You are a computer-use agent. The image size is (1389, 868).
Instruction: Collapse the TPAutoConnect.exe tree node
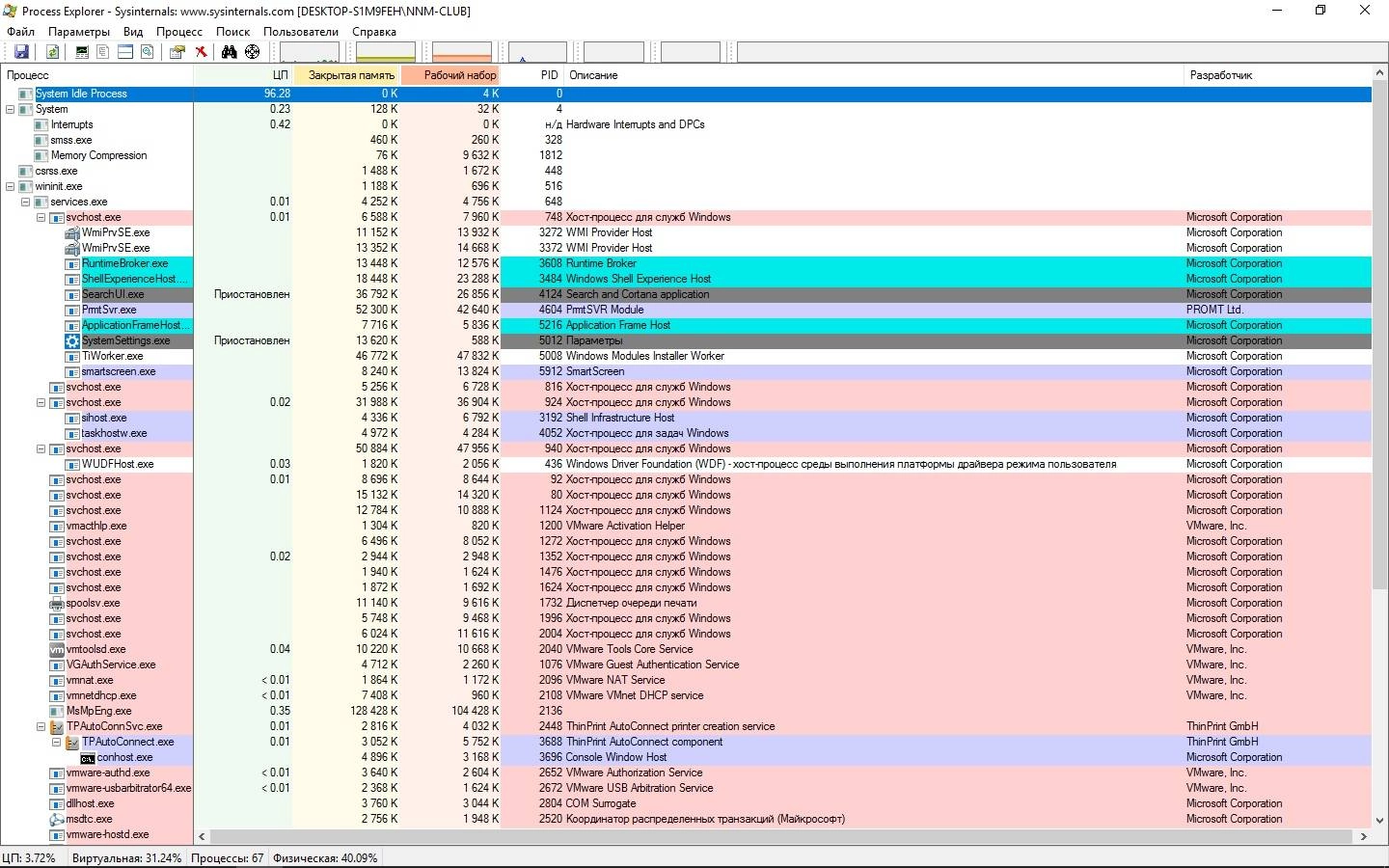[57, 742]
